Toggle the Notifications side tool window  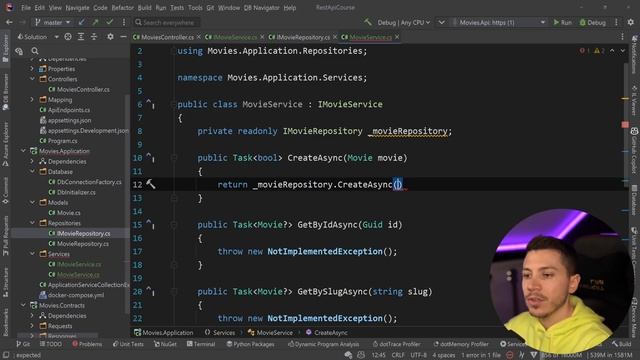point(634,54)
